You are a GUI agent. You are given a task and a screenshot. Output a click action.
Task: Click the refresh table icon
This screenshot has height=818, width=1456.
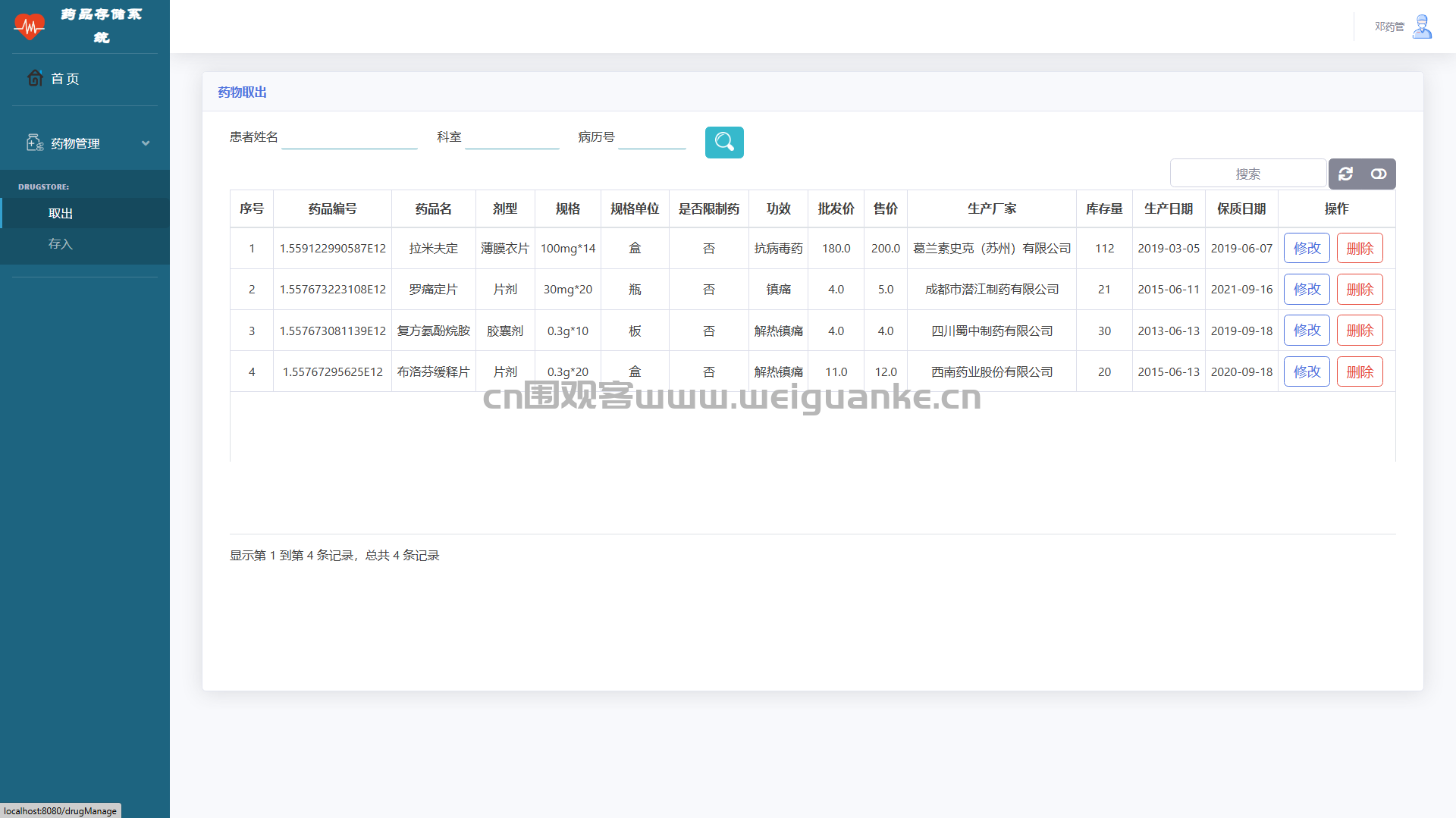(x=1345, y=174)
